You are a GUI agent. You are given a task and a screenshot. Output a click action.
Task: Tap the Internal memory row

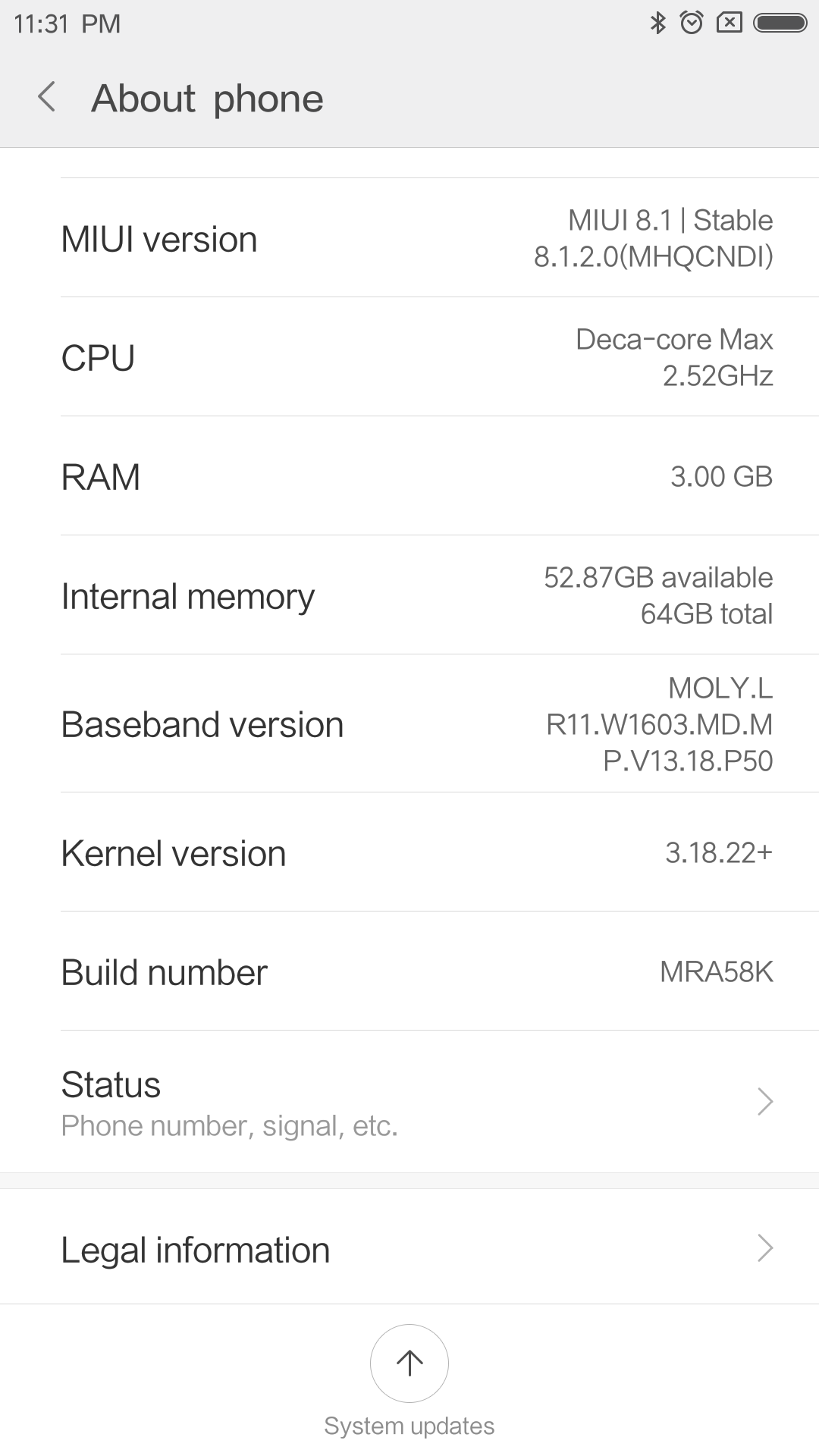[x=409, y=595]
